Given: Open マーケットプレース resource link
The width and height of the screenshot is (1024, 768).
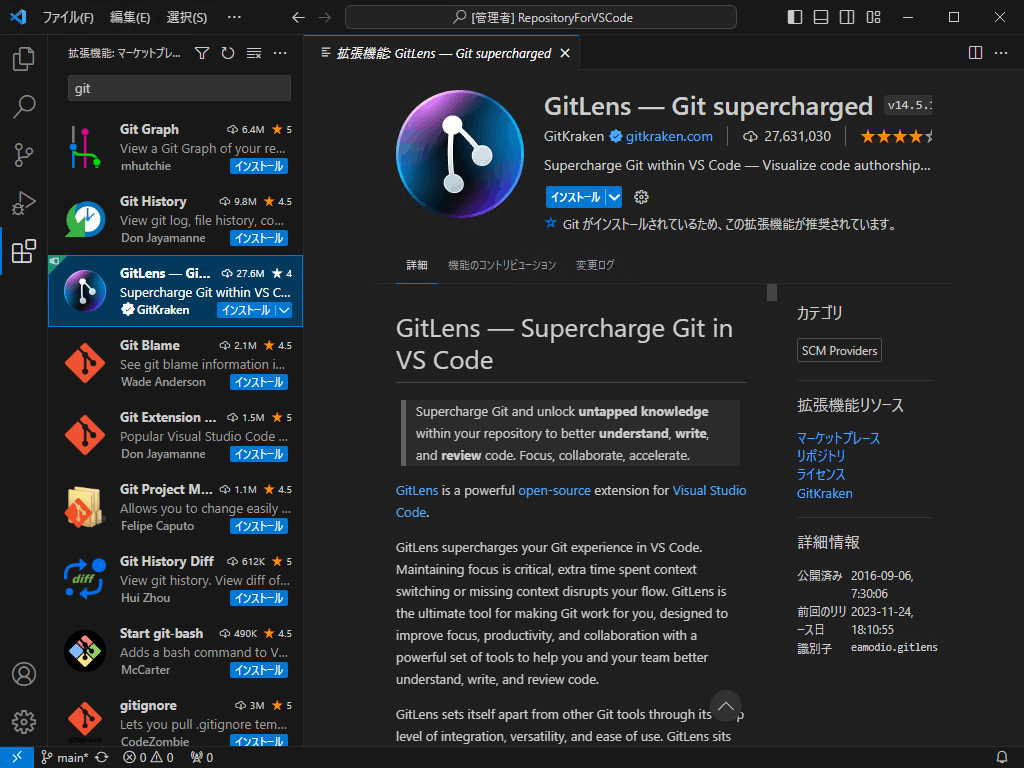Looking at the screenshot, I should coord(838,438).
